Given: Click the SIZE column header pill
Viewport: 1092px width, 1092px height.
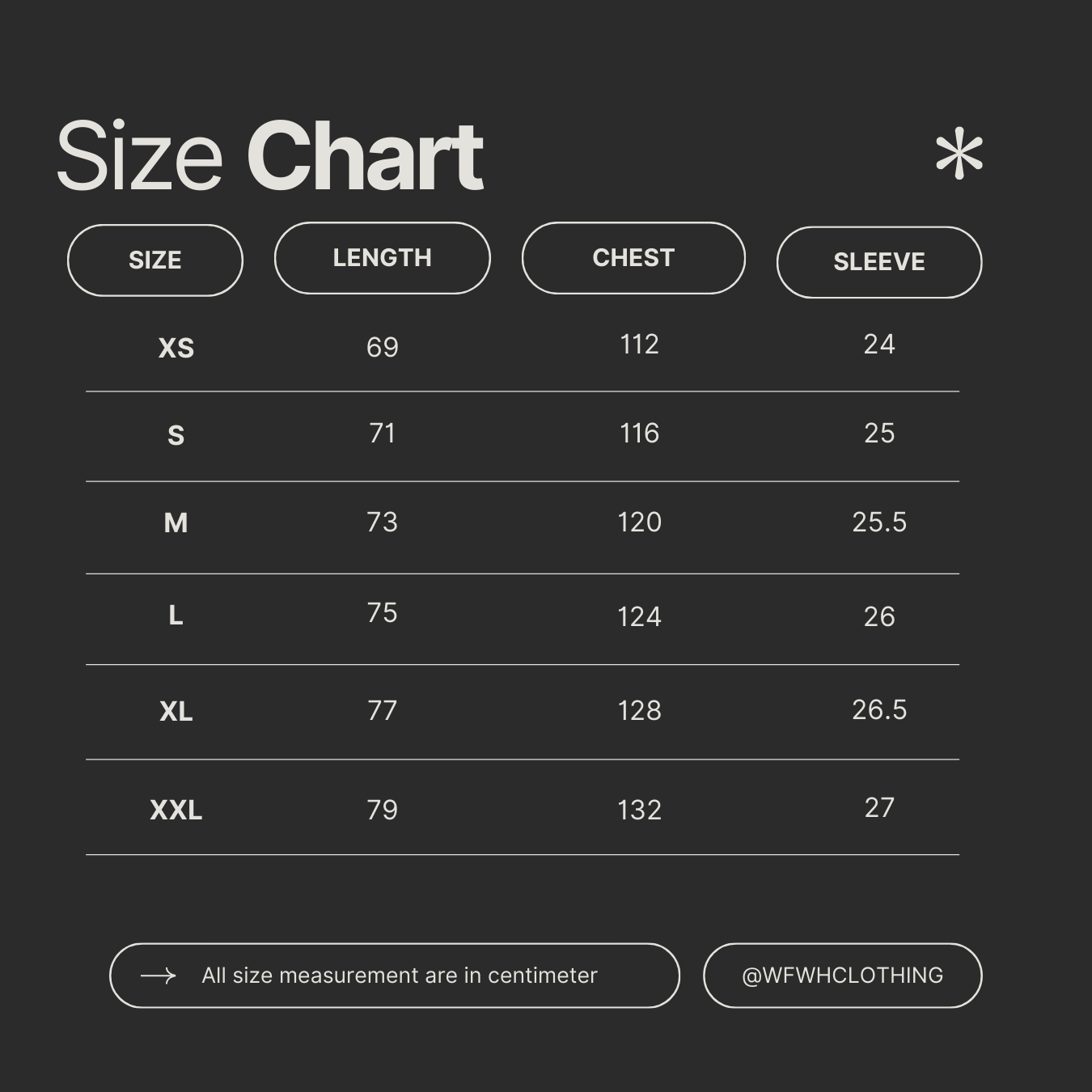Looking at the screenshot, I should (x=154, y=260).
